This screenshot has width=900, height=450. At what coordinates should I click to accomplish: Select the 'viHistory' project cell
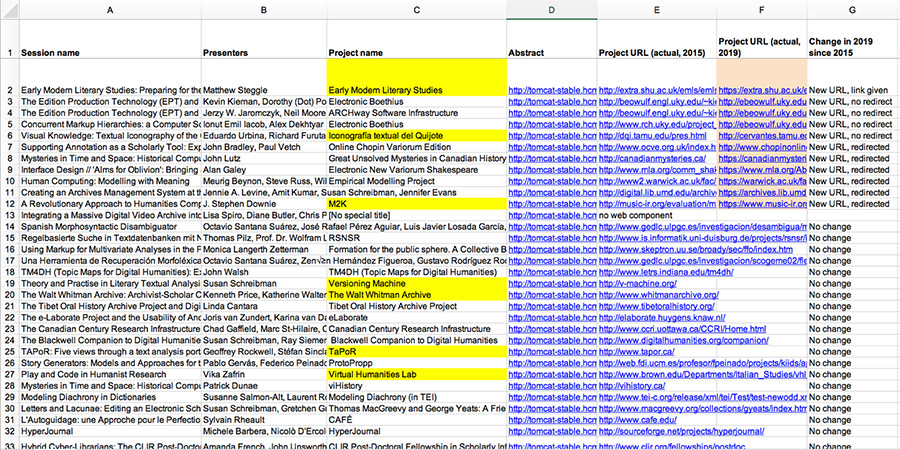coord(417,386)
